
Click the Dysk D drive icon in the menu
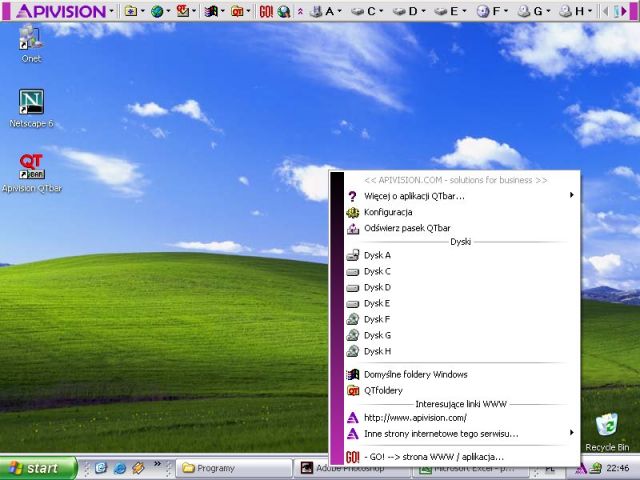tap(353, 288)
